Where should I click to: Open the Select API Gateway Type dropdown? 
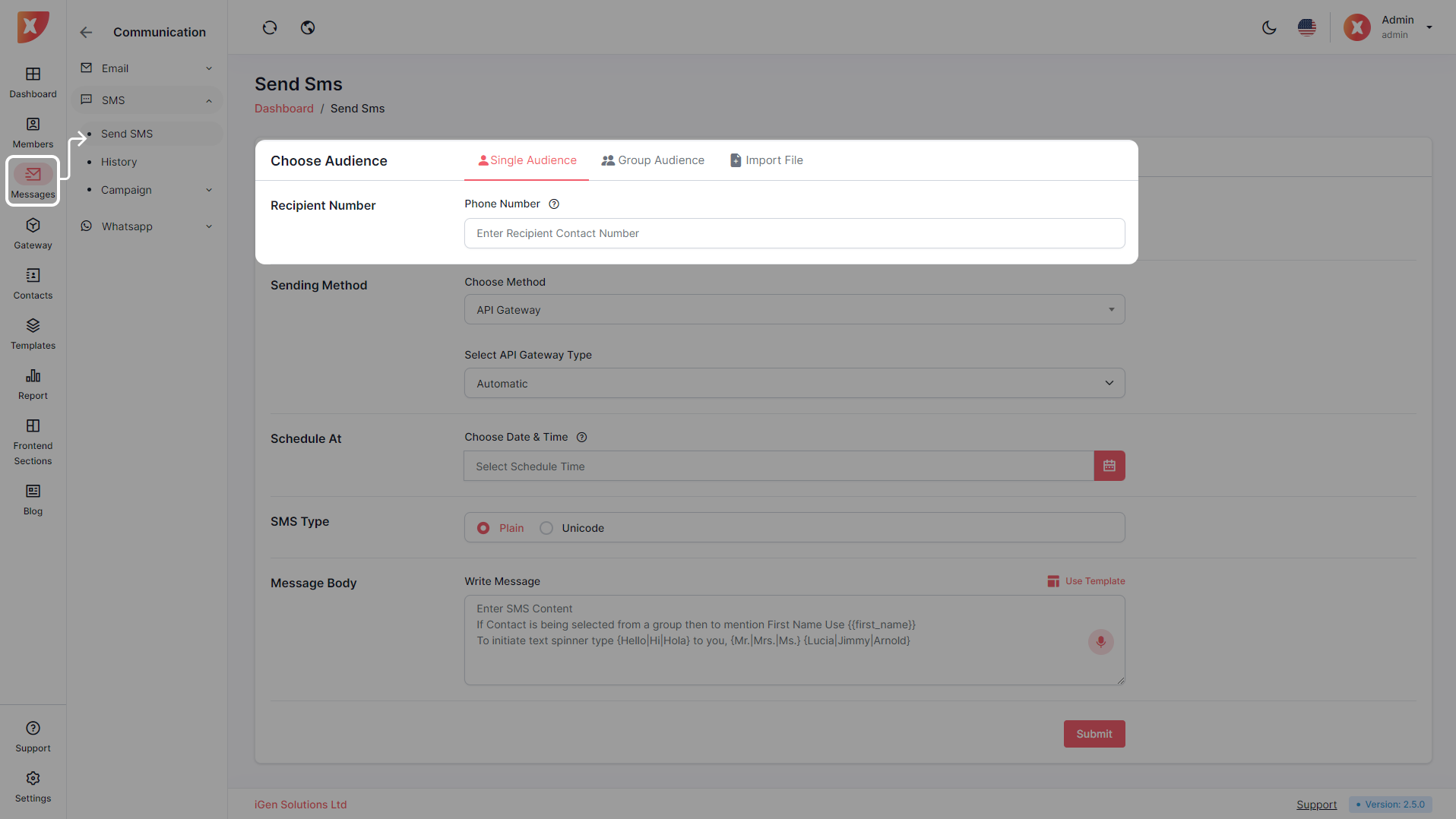pos(794,384)
